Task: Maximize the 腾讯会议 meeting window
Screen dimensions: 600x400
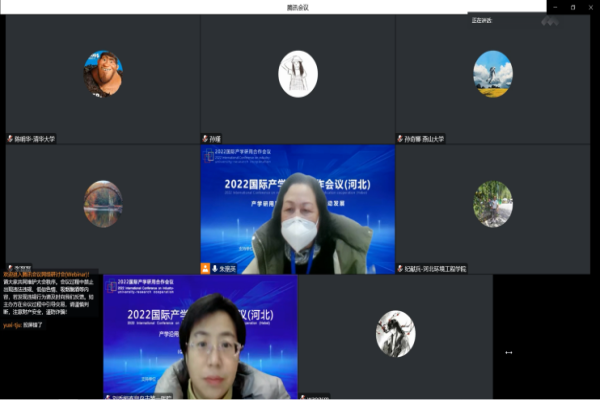Action: [x=572, y=6]
